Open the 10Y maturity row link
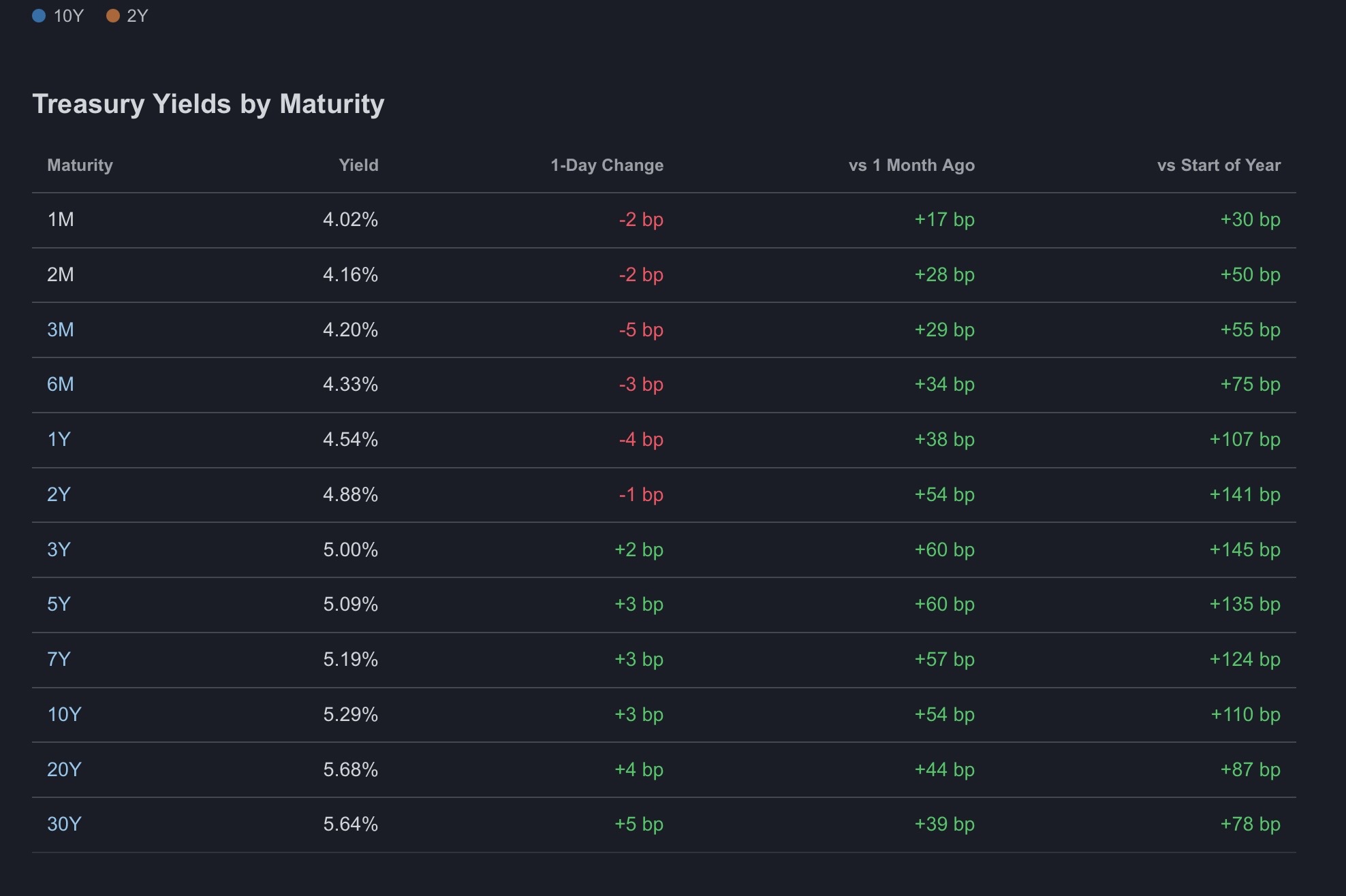This screenshot has width=1346, height=896. (x=64, y=715)
